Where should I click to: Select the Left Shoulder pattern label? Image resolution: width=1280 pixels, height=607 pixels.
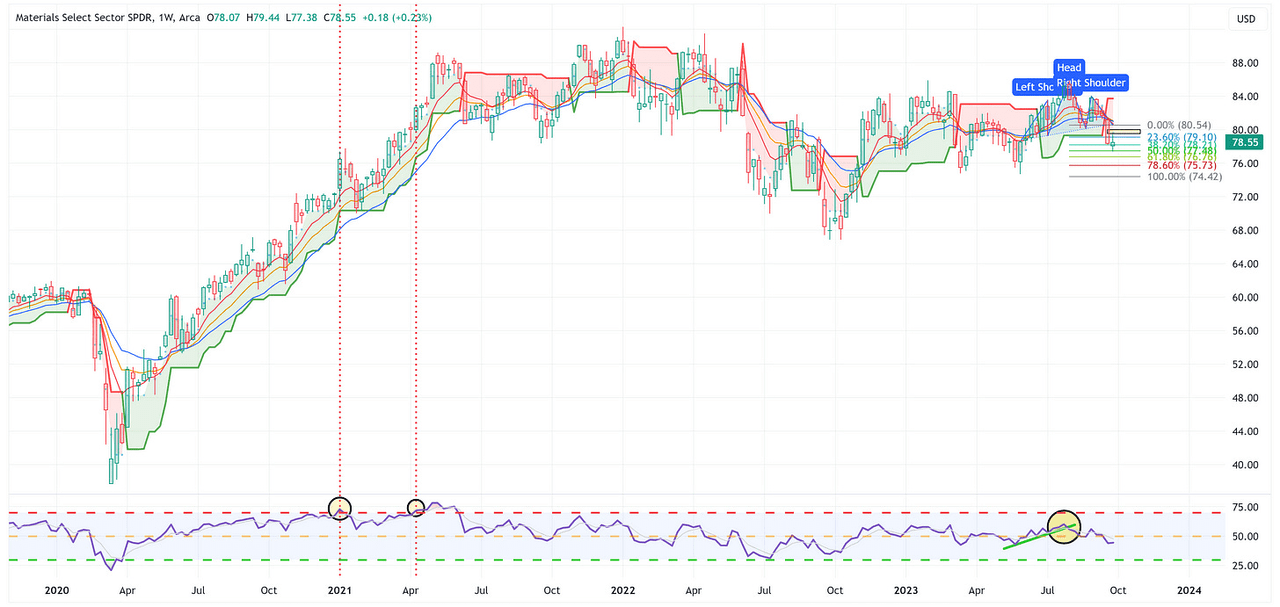click(1037, 87)
